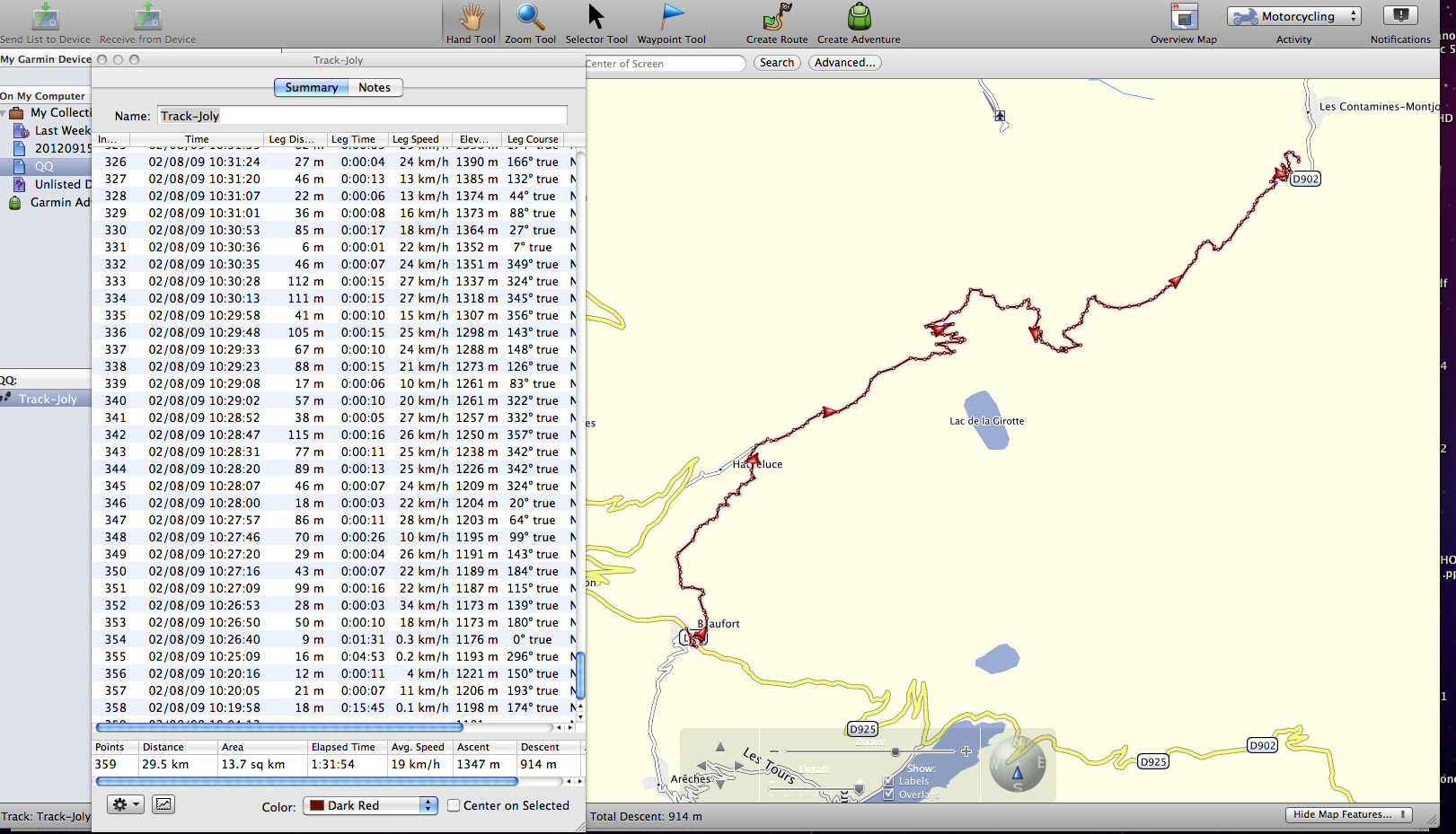Image resolution: width=1456 pixels, height=834 pixels.
Task: Pan map up with arrow control
Action: coord(719,747)
